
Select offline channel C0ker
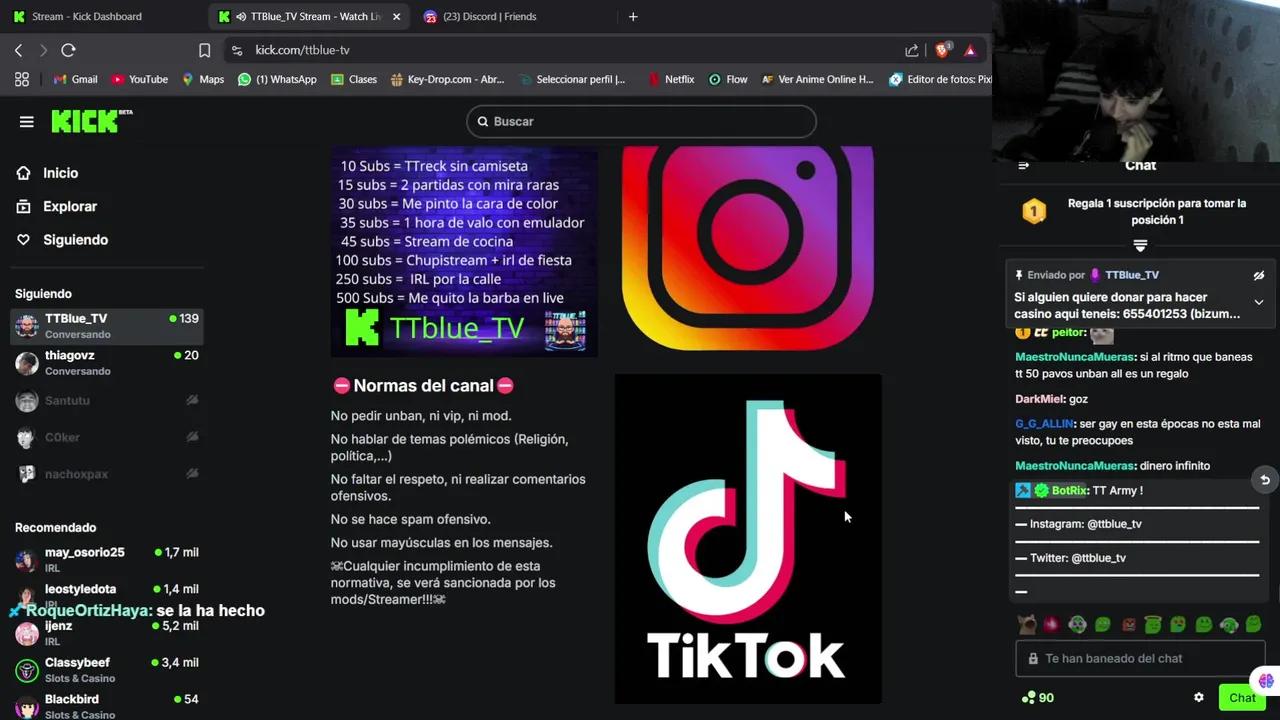coord(107,437)
